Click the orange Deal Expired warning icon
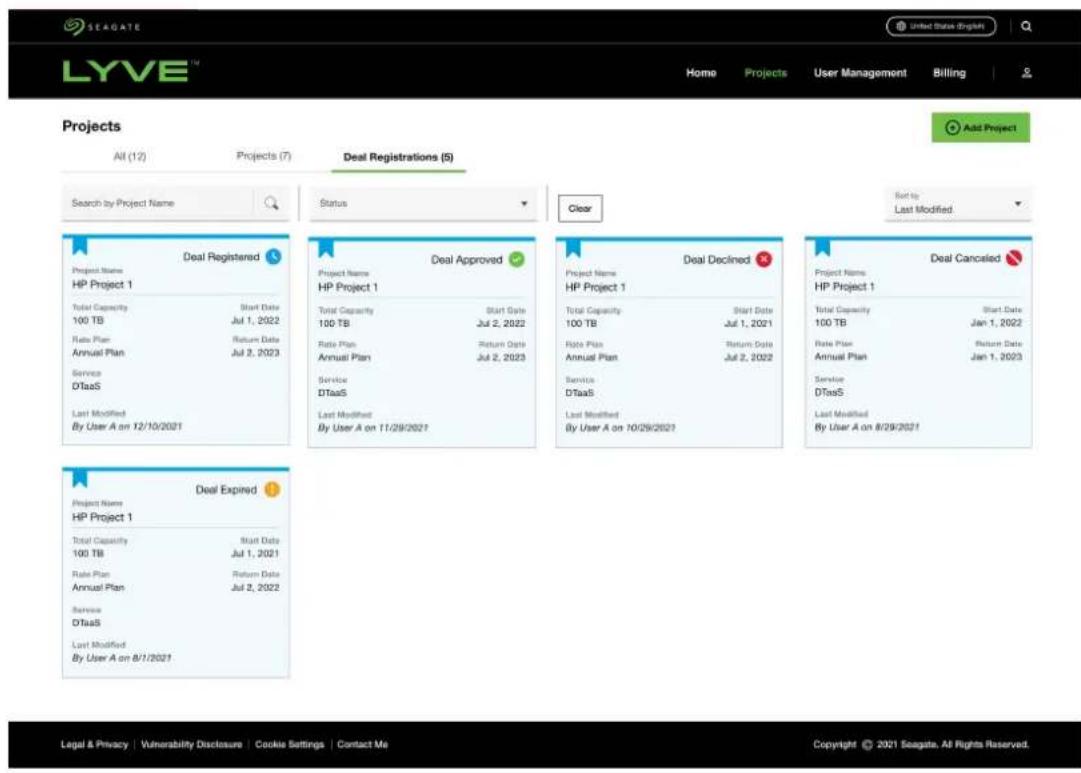This screenshot has width=1081, height=773. (272, 490)
